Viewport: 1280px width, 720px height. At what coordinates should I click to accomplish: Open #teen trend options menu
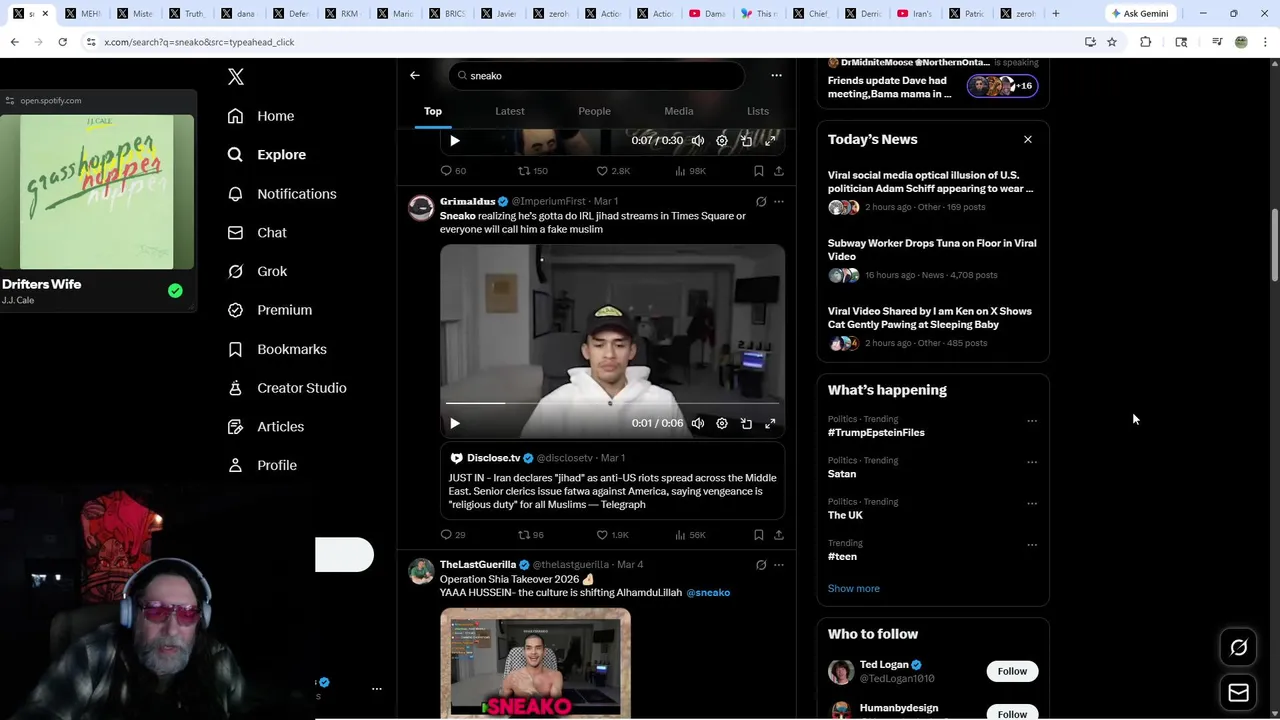coord(1032,545)
